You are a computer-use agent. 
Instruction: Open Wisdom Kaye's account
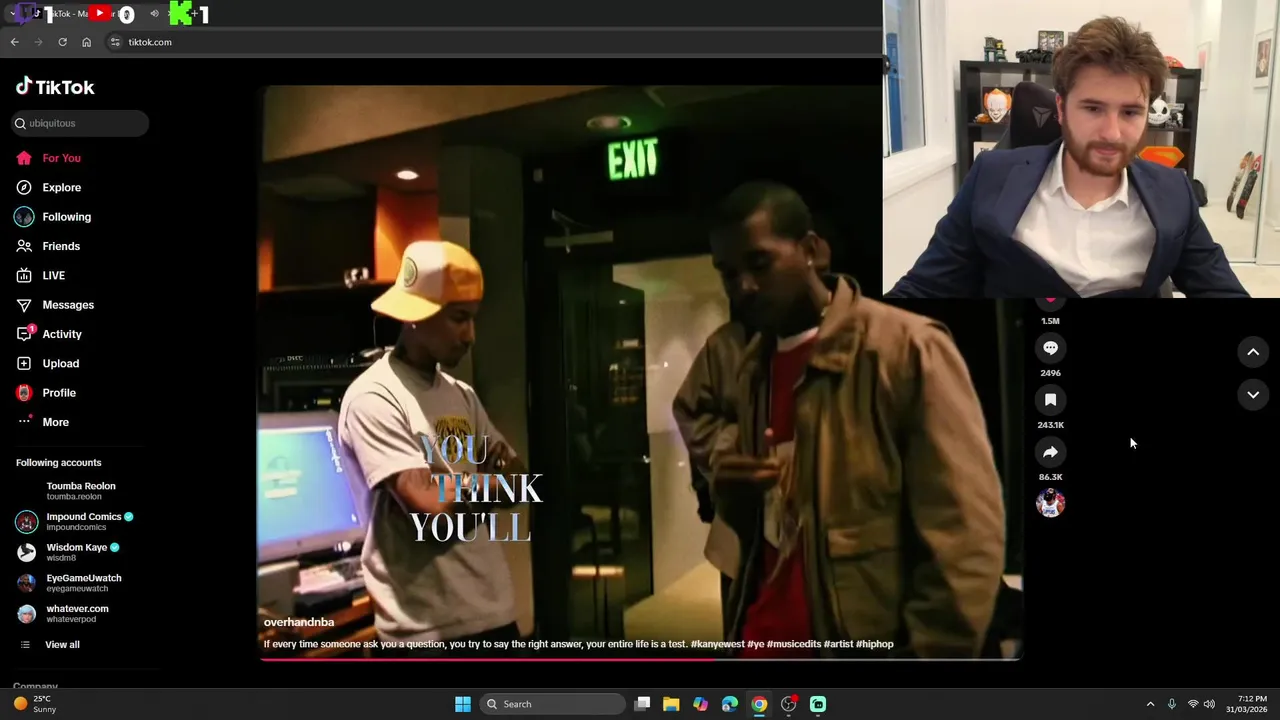[x=75, y=552]
